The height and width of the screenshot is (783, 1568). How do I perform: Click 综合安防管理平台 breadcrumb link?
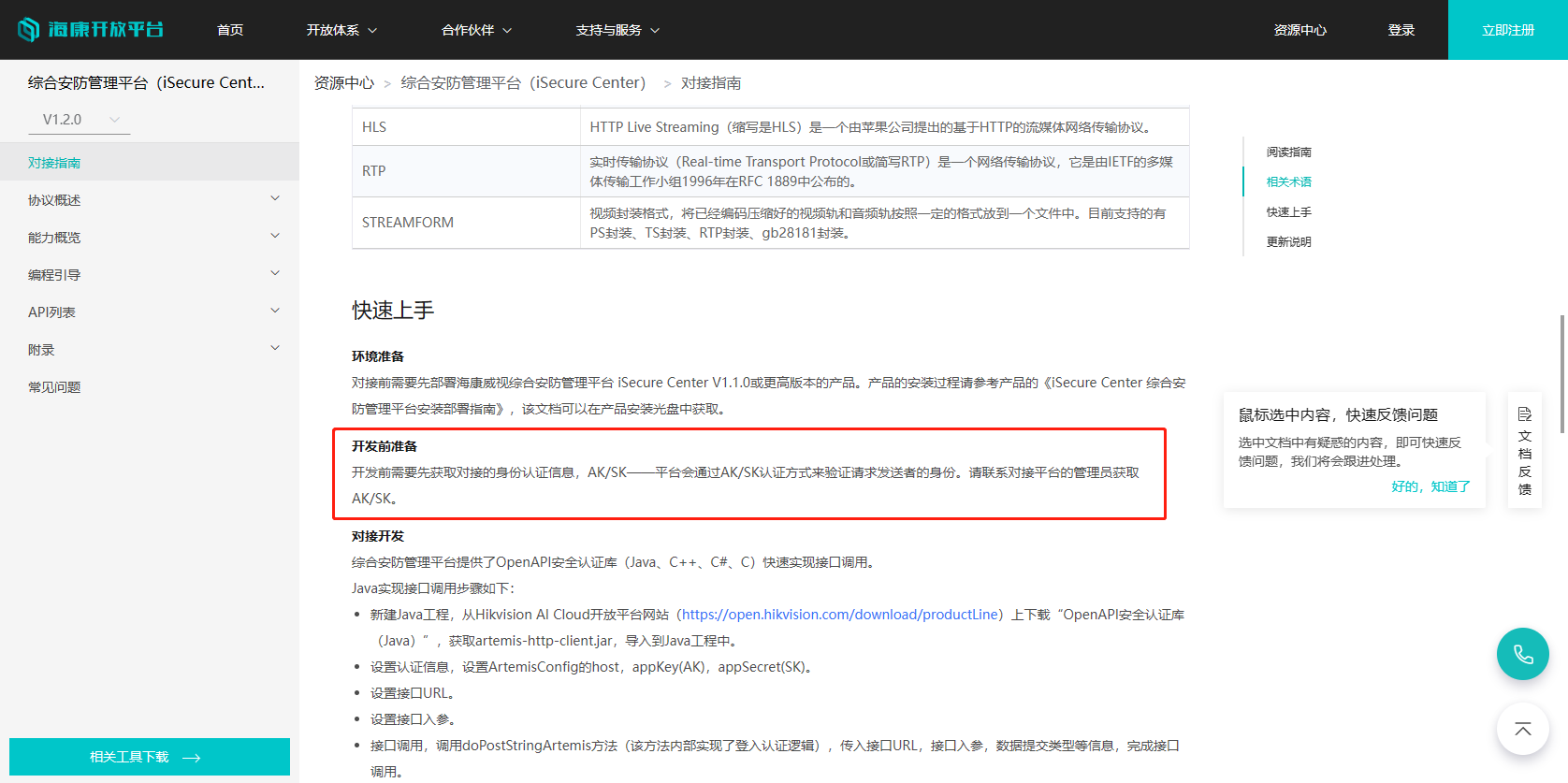(523, 83)
